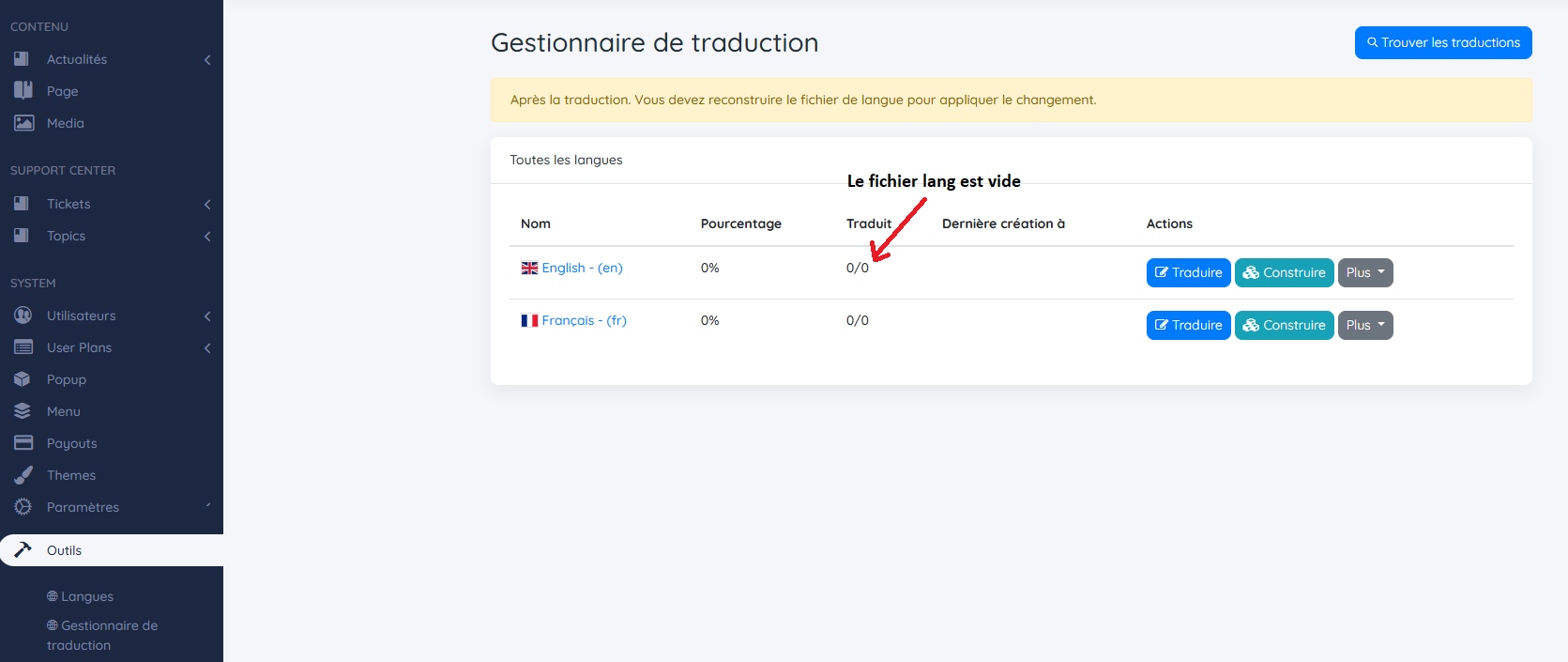Expand the Tickets submenu chevron
Image resolution: width=1568 pixels, height=662 pixels.
click(207, 205)
